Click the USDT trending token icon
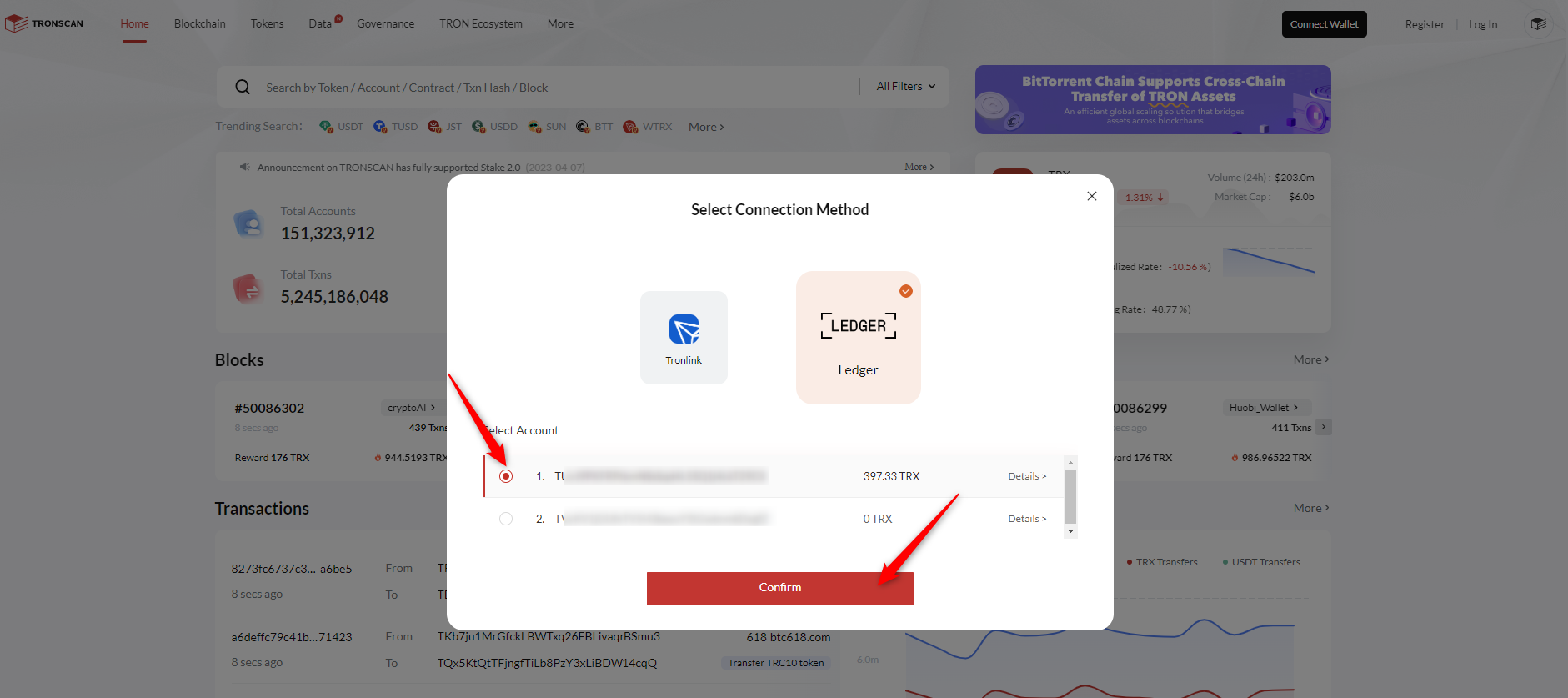Viewport: 1568px width, 698px height. [326, 127]
